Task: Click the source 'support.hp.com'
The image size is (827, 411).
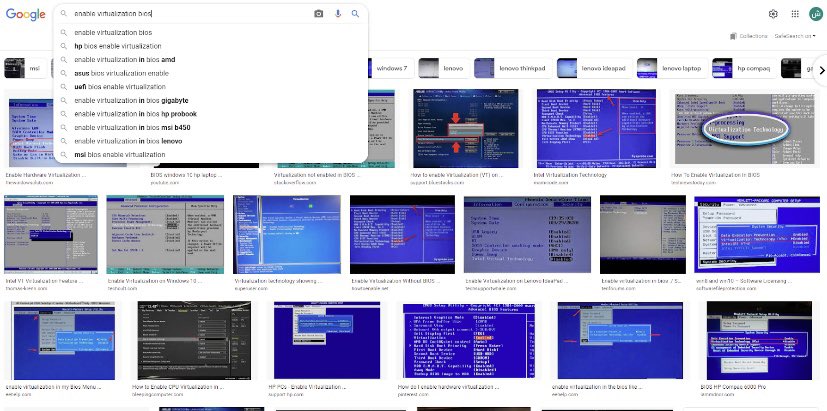Action: point(285,394)
